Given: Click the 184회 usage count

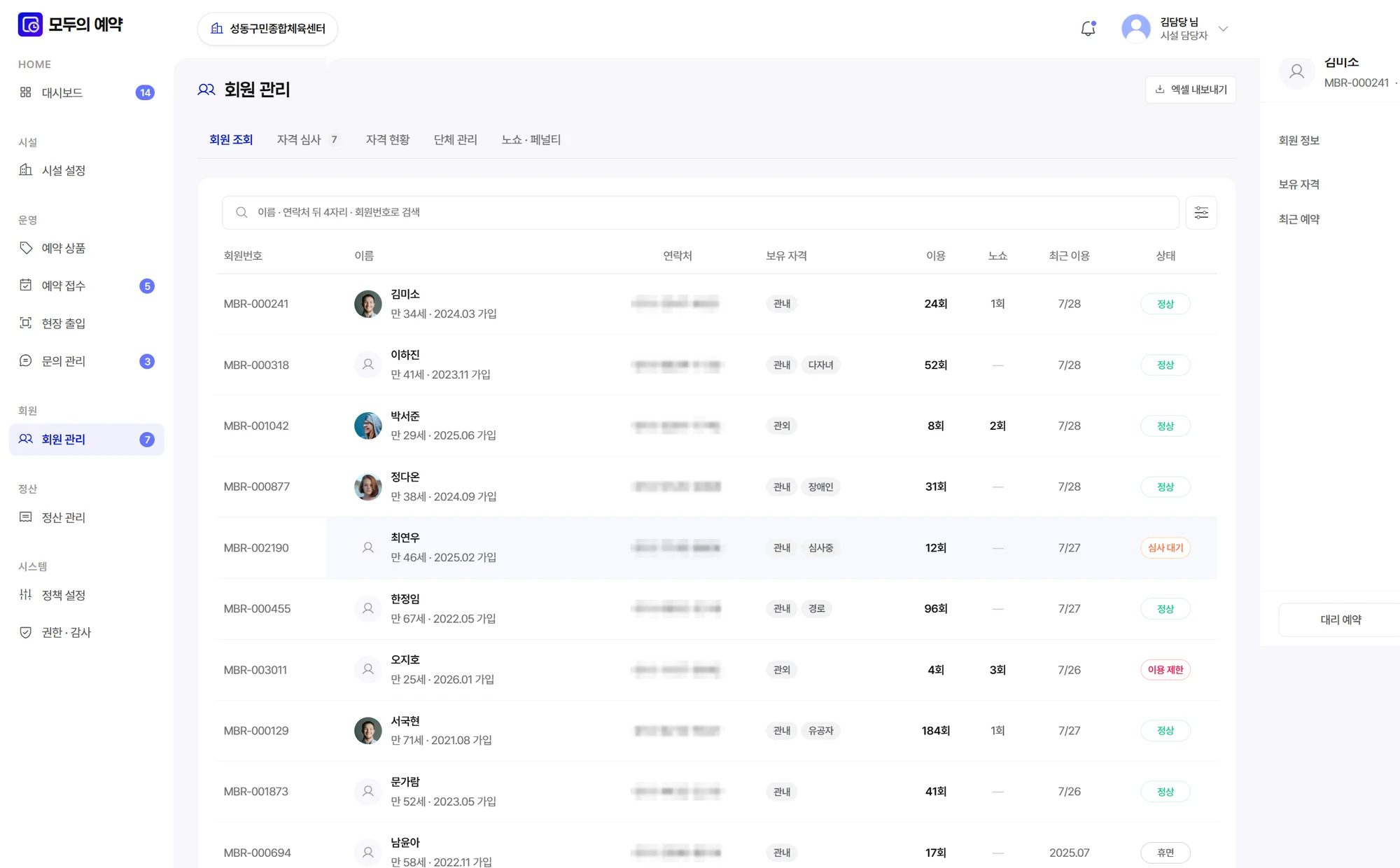Looking at the screenshot, I should [x=936, y=731].
